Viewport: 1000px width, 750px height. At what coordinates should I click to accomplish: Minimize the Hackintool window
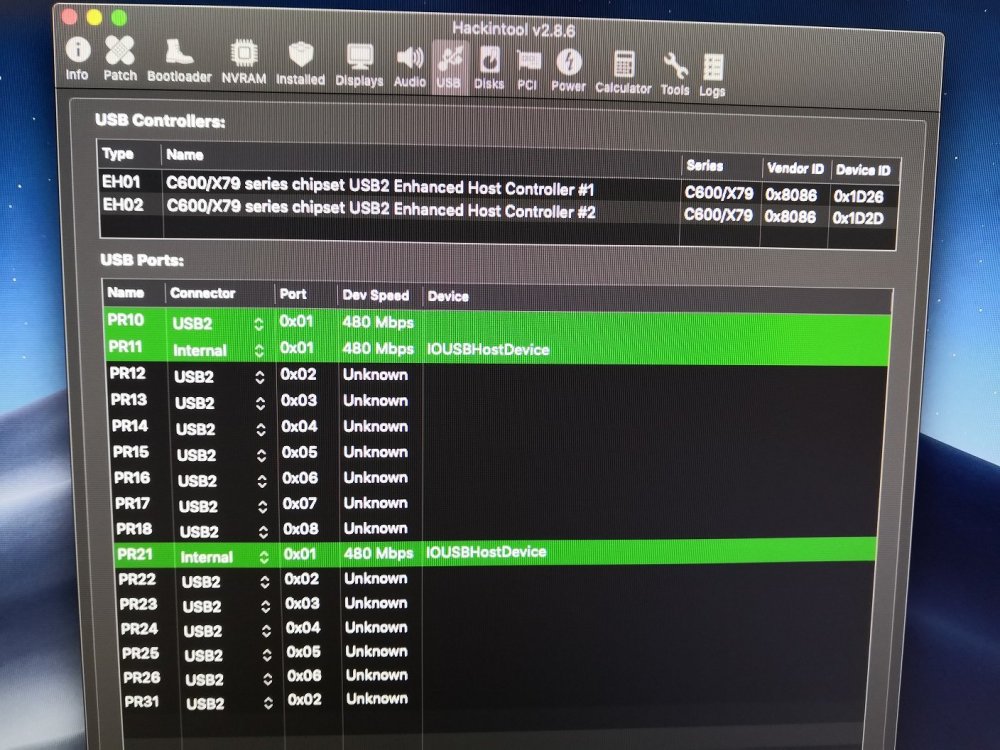coord(94,17)
